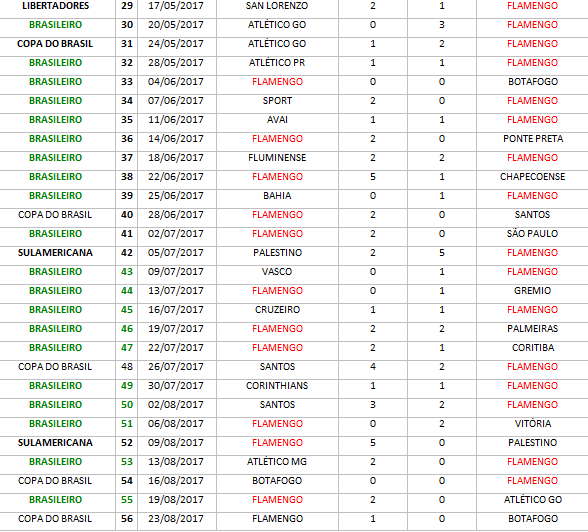Click the GREMIO away team cell
The image size is (588, 532).
click(532, 291)
